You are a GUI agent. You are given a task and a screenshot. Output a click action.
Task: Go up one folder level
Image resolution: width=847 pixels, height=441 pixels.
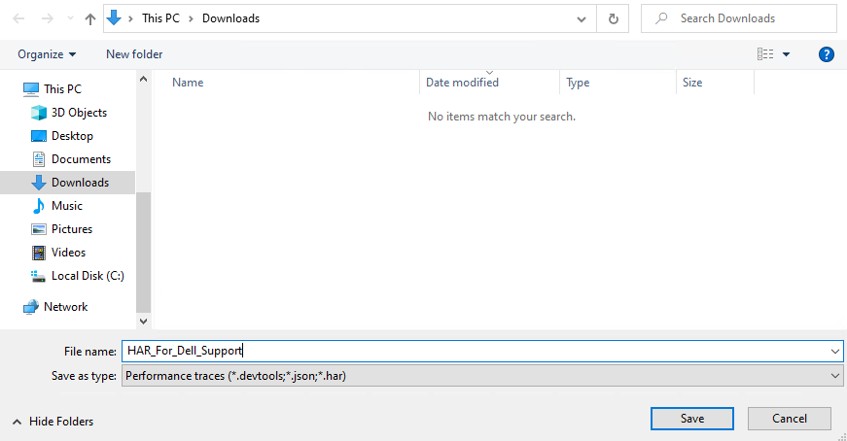90,19
